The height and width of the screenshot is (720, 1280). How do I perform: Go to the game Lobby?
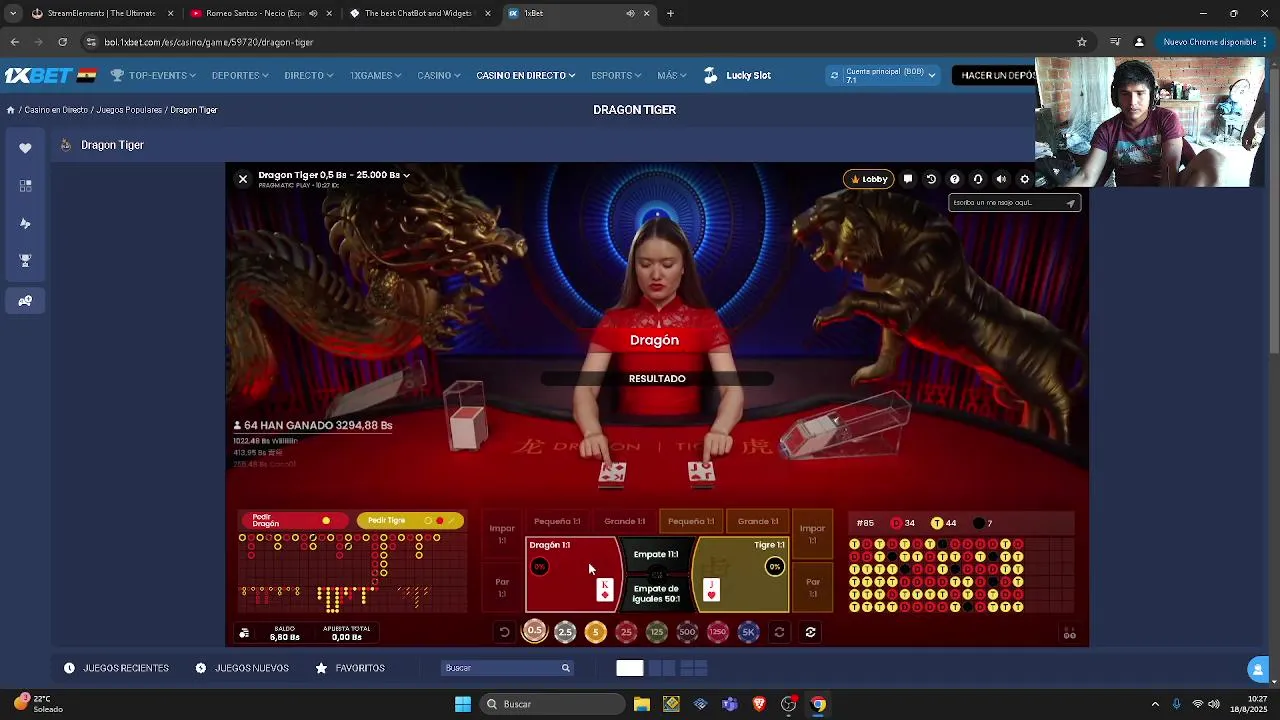(x=868, y=179)
